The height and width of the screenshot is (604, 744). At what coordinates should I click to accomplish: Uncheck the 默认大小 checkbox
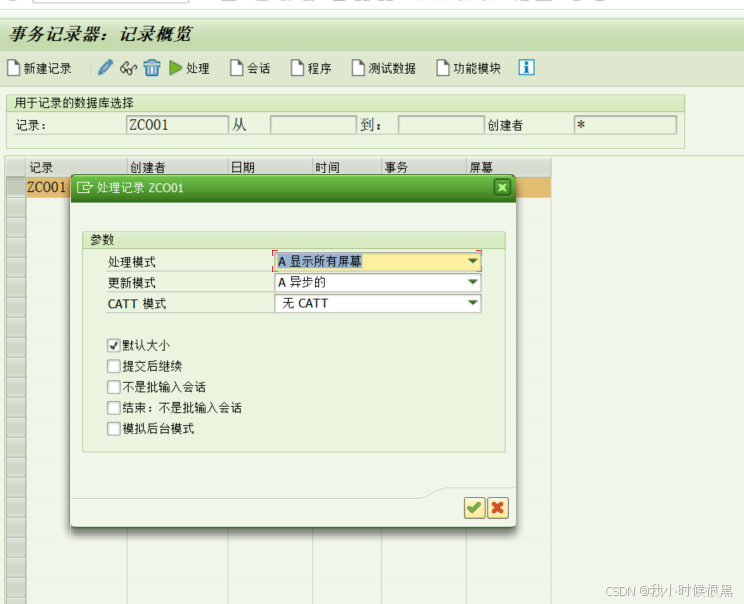pyautogui.click(x=113, y=345)
